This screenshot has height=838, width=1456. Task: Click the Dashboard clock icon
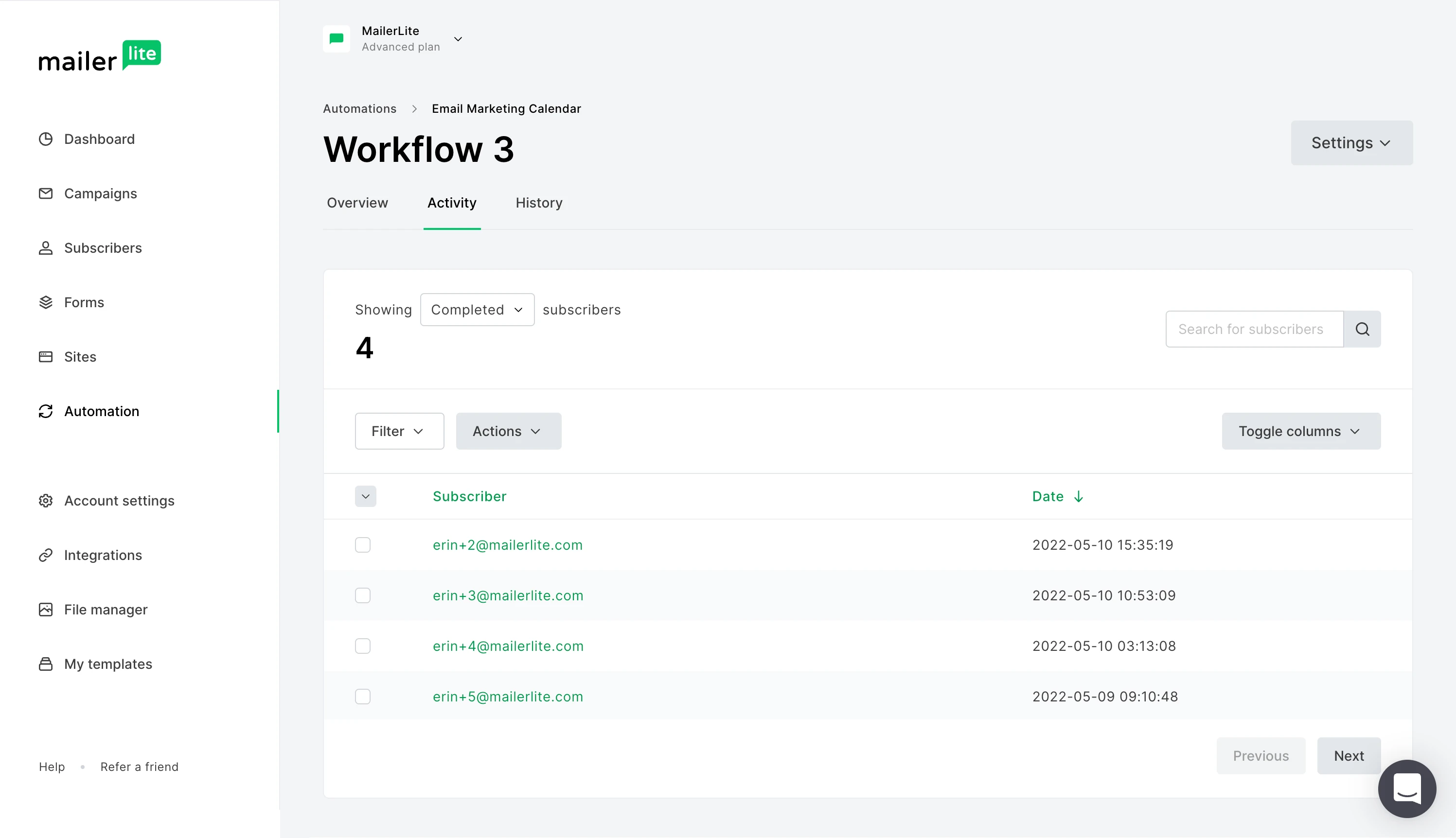pos(46,139)
